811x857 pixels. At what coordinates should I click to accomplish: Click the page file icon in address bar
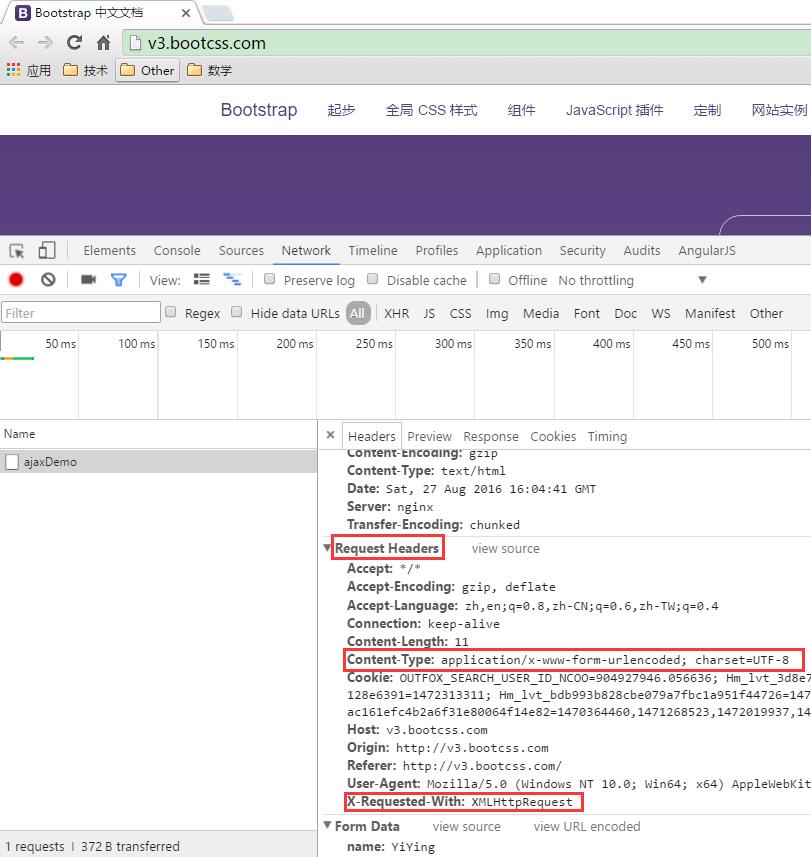[x=137, y=43]
